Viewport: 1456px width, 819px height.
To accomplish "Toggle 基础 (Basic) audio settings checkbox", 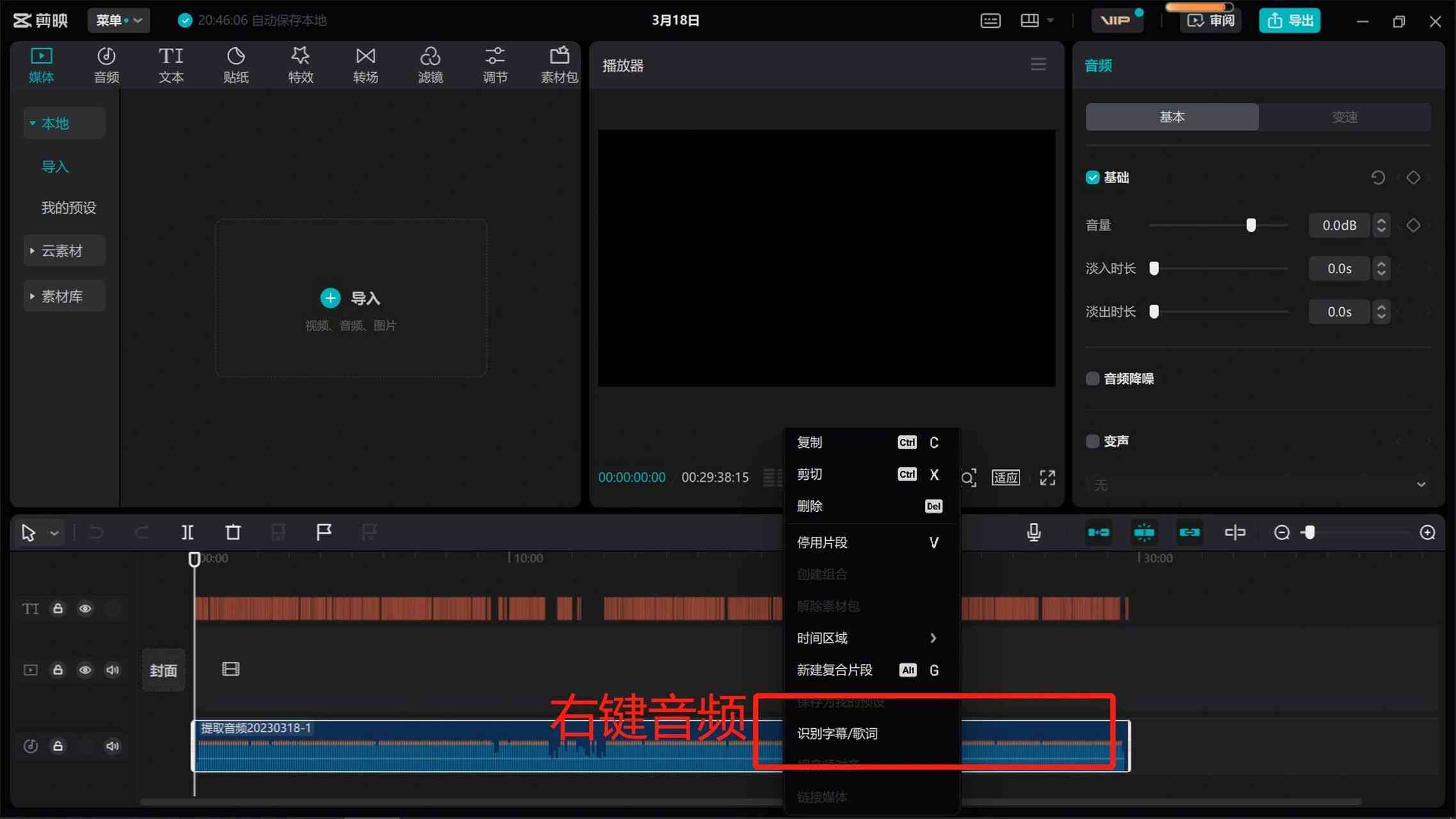I will (1093, 177).
